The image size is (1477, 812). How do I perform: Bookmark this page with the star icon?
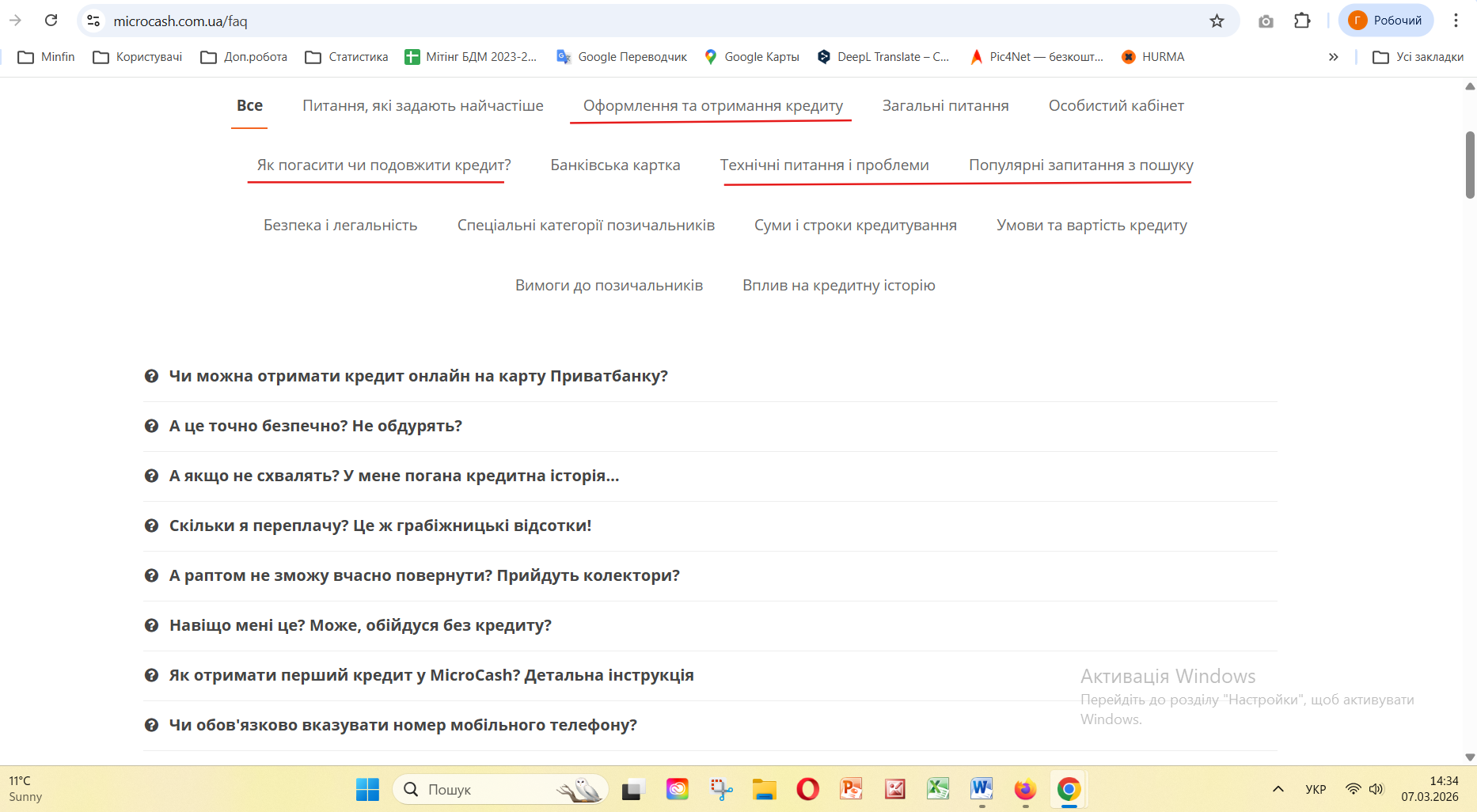(x=1217, y=21)
